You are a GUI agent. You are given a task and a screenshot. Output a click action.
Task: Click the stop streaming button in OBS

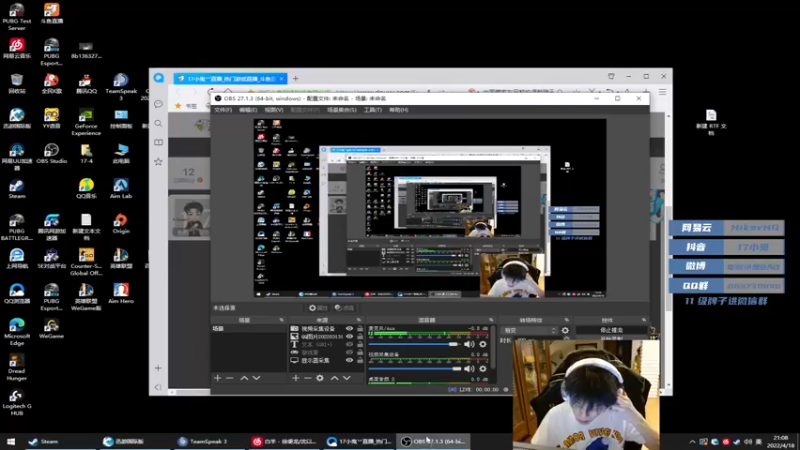pyautogui.click(x=611, y=331)
